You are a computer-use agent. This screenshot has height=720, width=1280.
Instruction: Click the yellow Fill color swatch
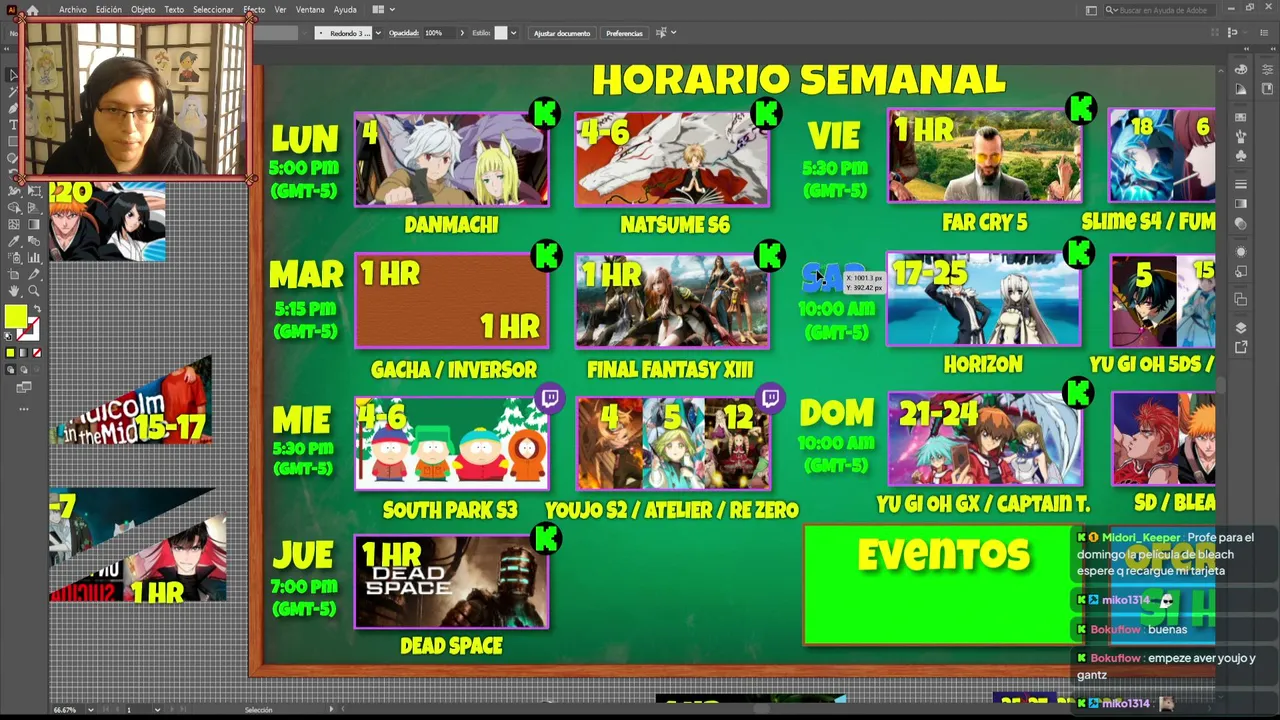(15, 317)
